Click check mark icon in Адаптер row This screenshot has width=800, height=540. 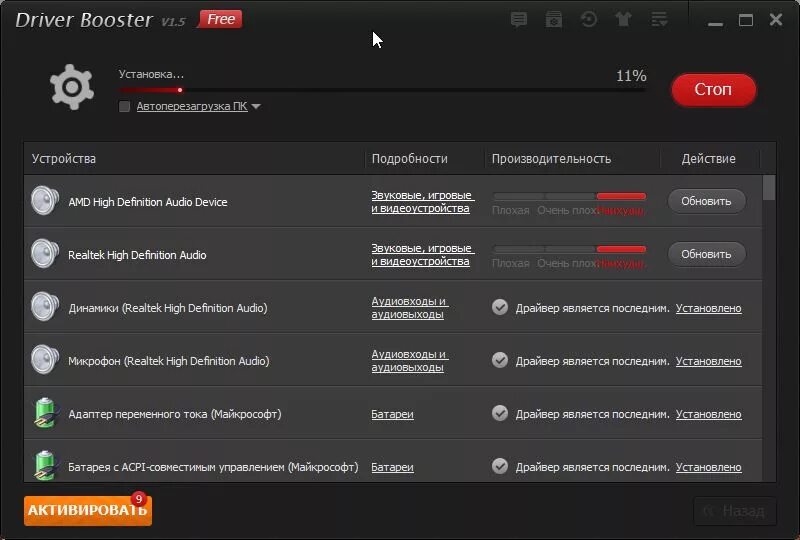500,413
